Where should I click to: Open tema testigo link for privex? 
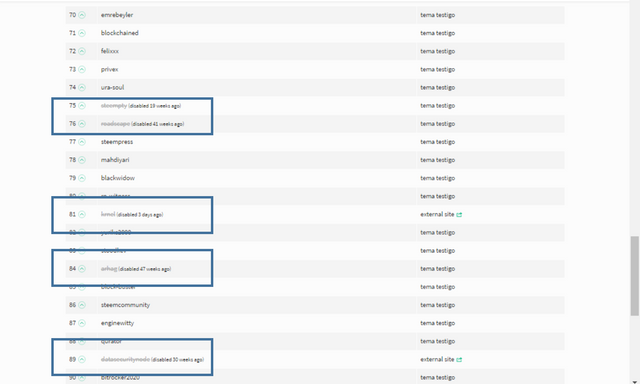438,69
